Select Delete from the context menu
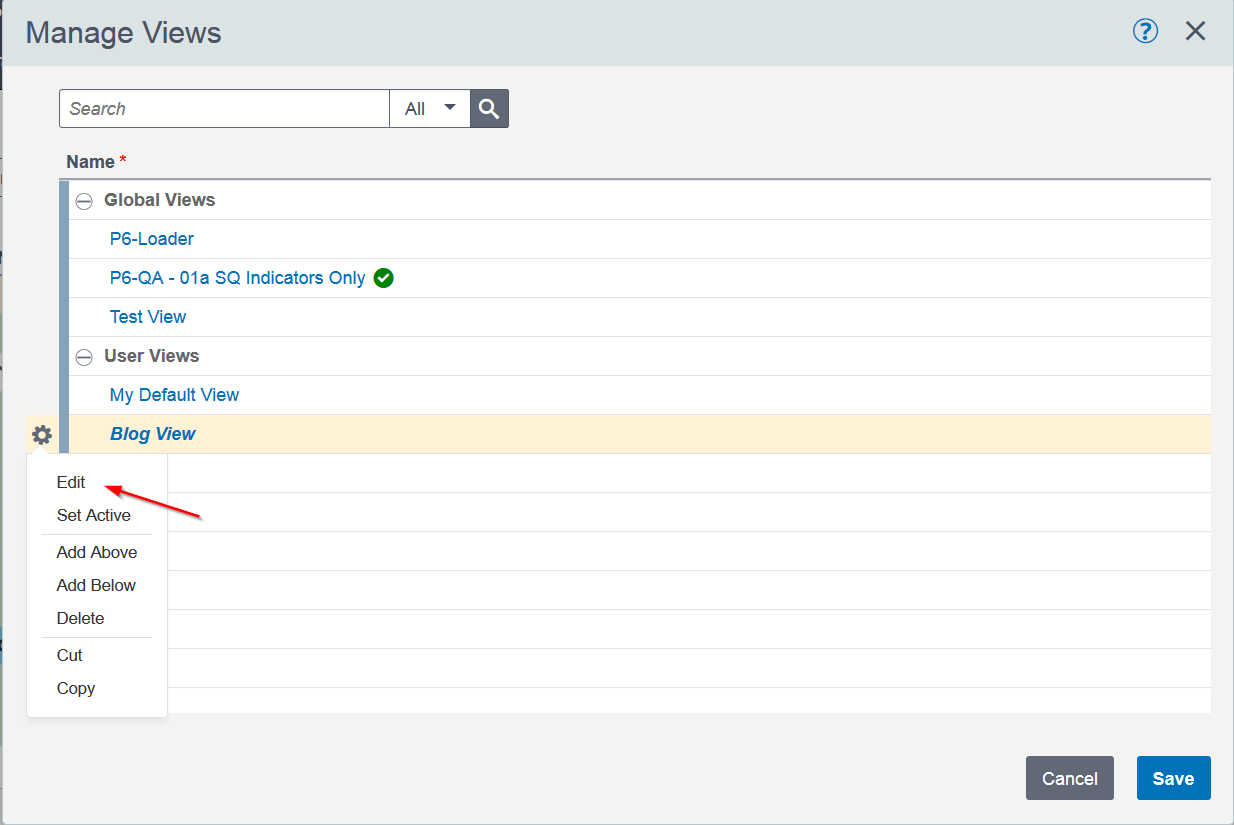The image size is (1234, 825). [x=81, y=618]
